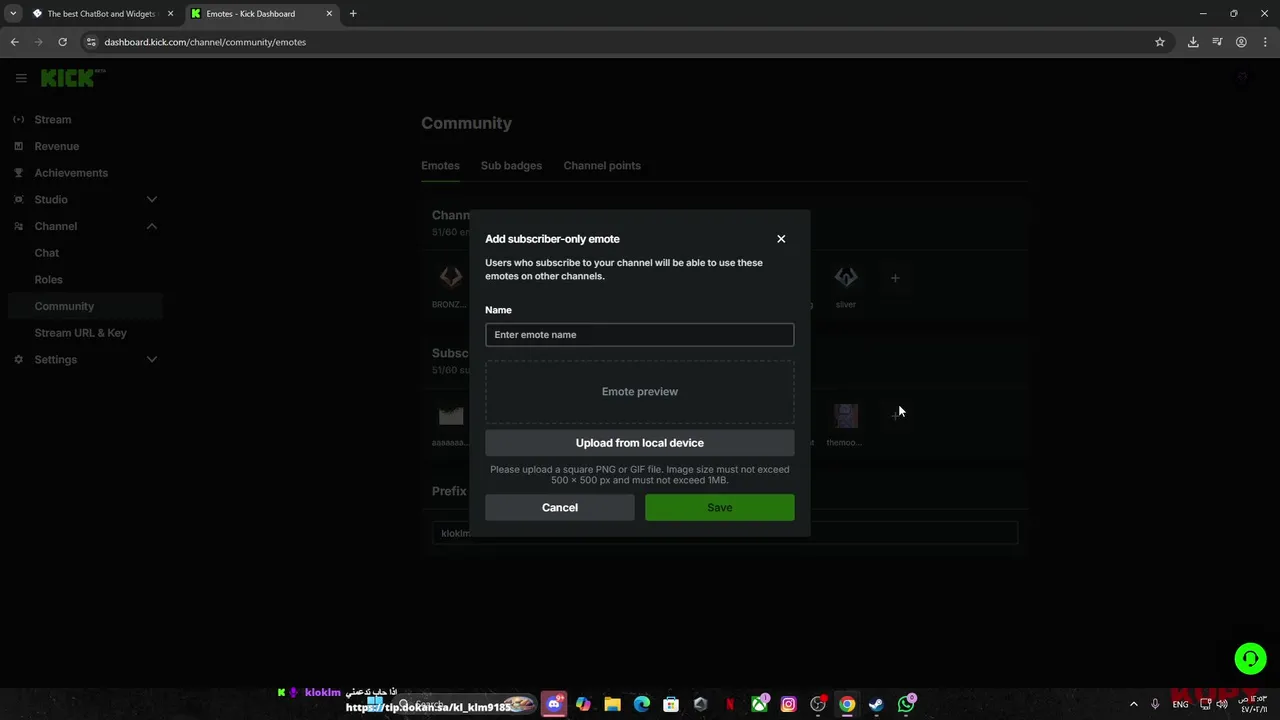
Task: Bookmark this page with star icon
Action: point(1160,42)
